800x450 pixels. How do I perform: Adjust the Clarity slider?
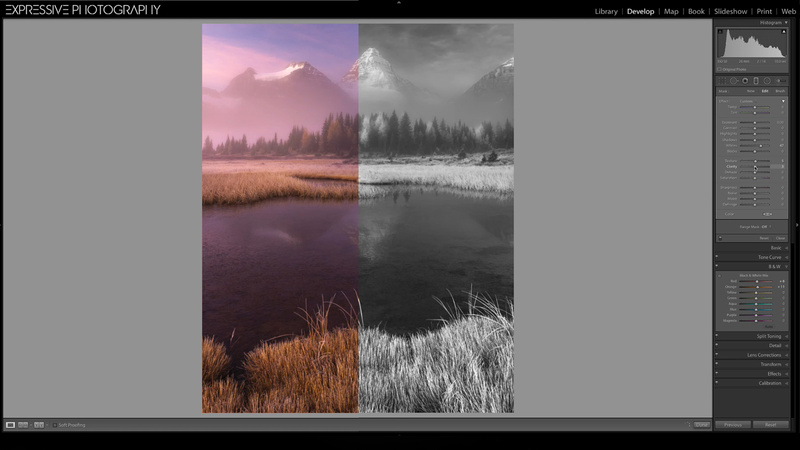point(756,167)
